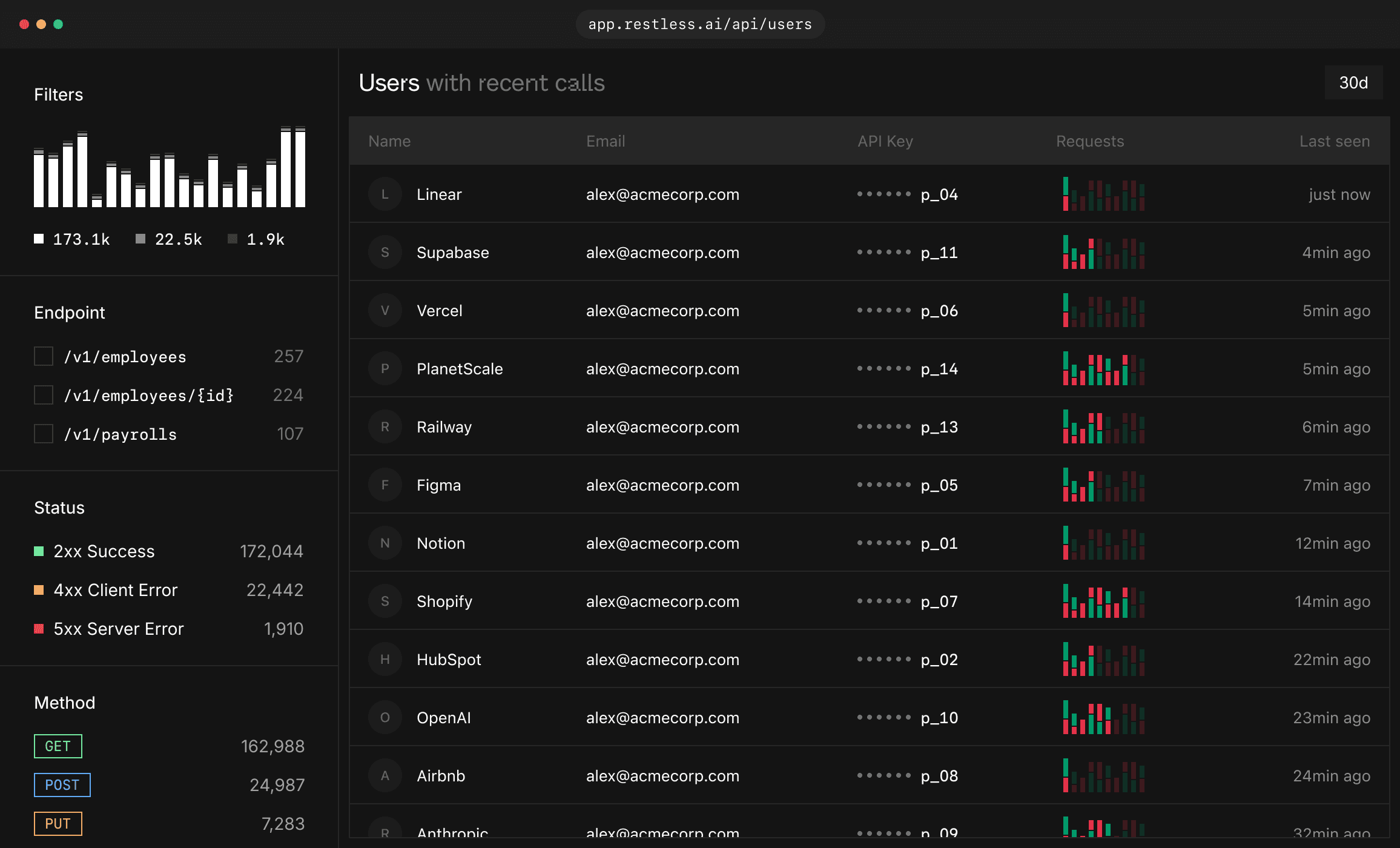The width and height of the screenshot is (1400, 848).
Task: Click the Figma avatar icon
Action: pos(385,485)
